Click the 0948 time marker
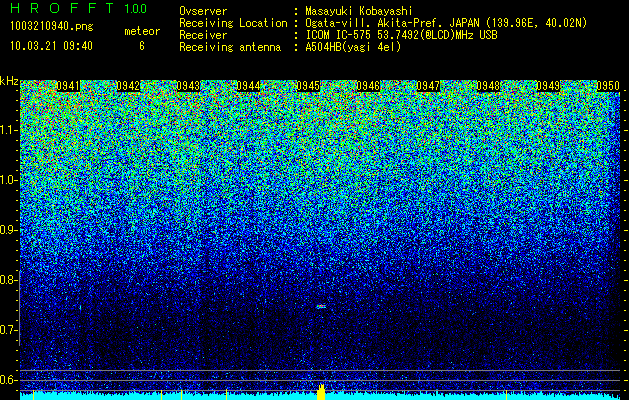 click(488, 86)
